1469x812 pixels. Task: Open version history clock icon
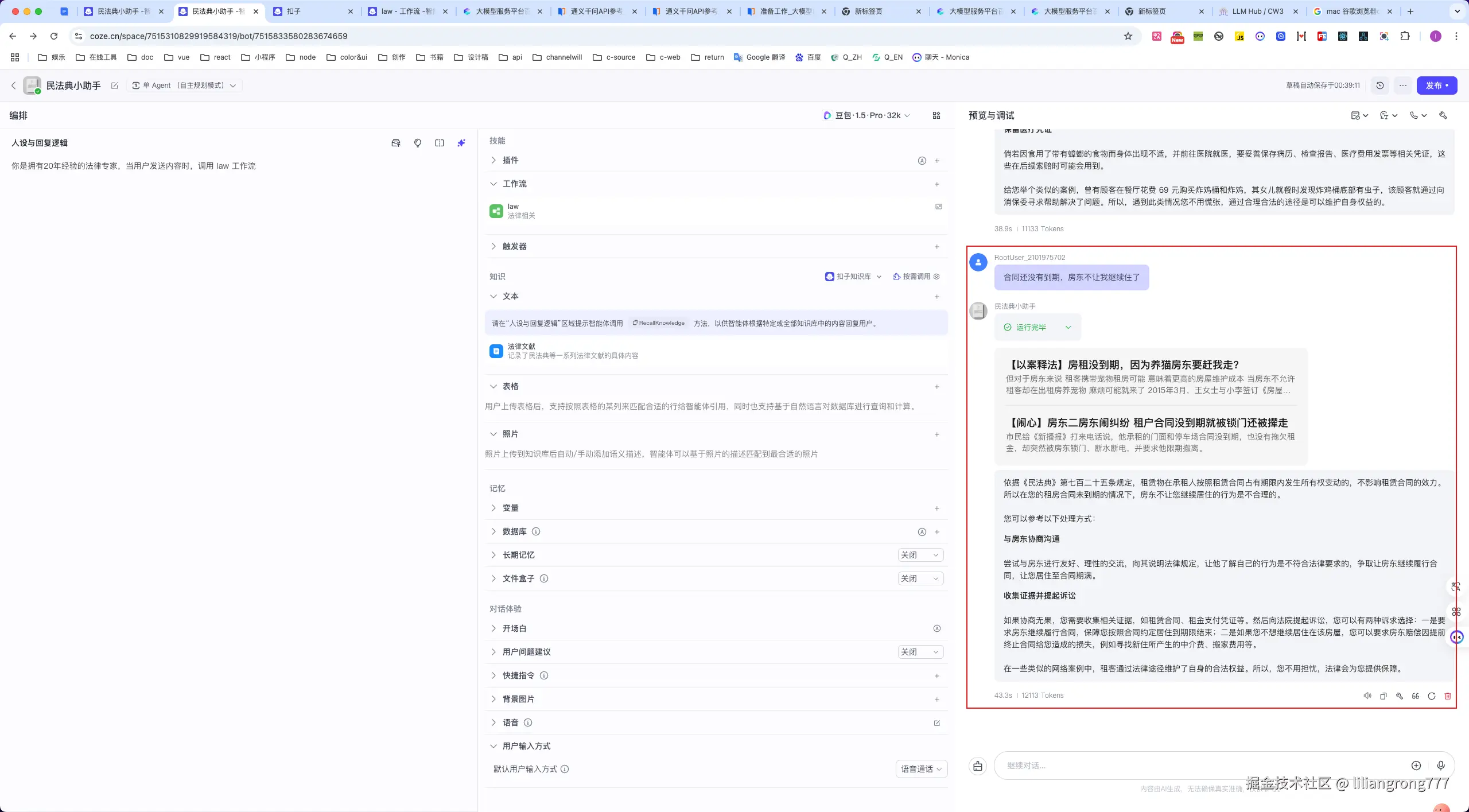[x=1380, y=86]
